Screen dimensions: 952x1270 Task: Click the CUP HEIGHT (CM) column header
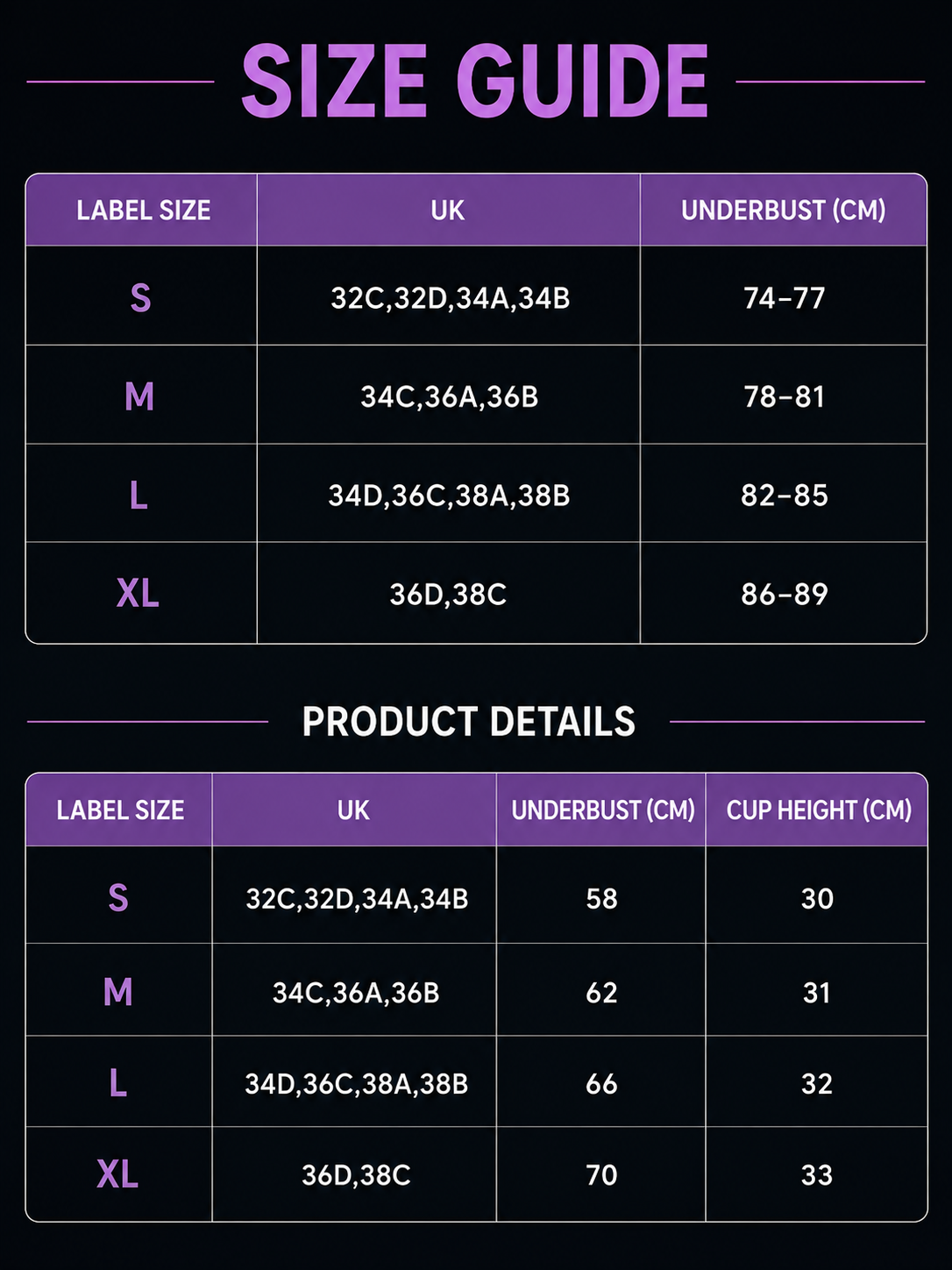(819, 810)
